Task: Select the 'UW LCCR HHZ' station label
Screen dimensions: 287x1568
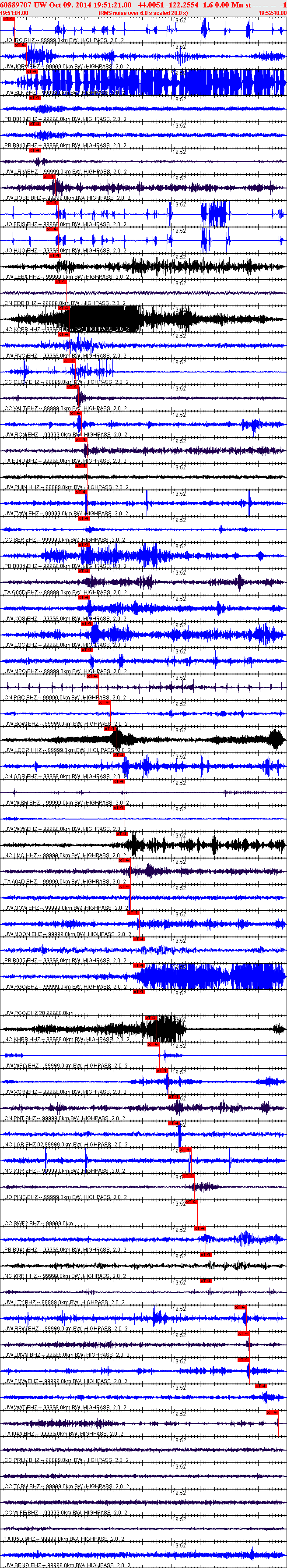Action: [23, 749]
